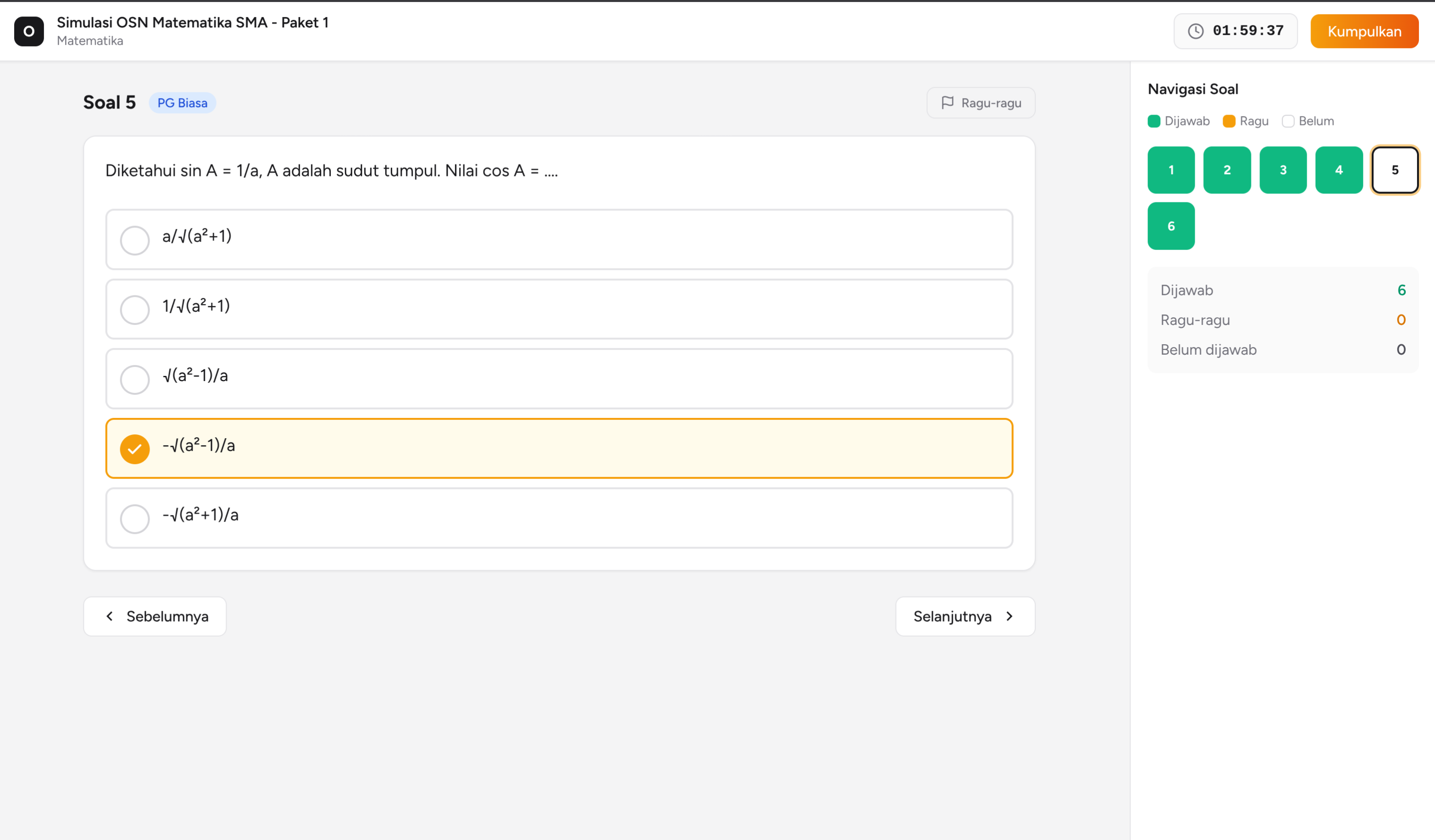1435x840 pixels.
Task: Select answer 1/√(a²+1)
Action: tap(559, 309)
